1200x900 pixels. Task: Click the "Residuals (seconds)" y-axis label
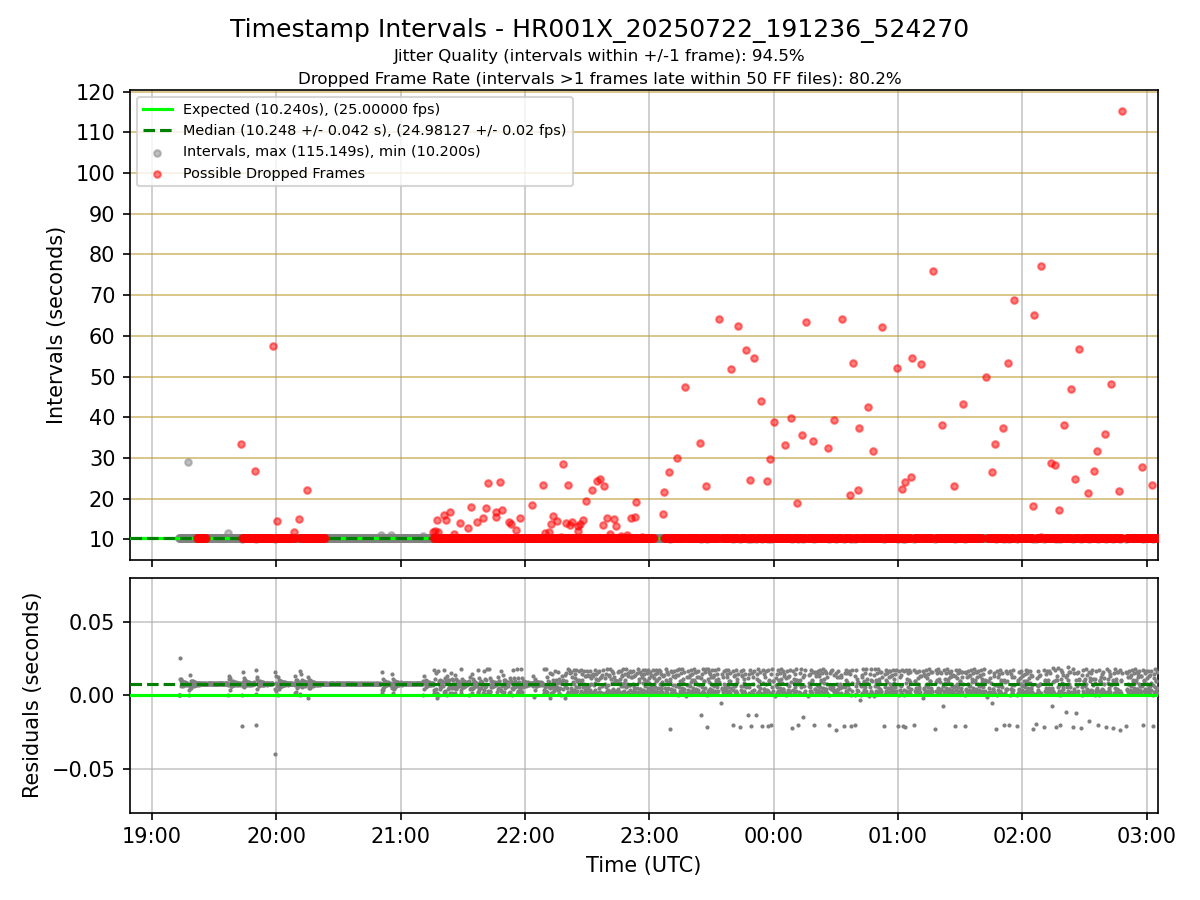(x=32, y=695)
